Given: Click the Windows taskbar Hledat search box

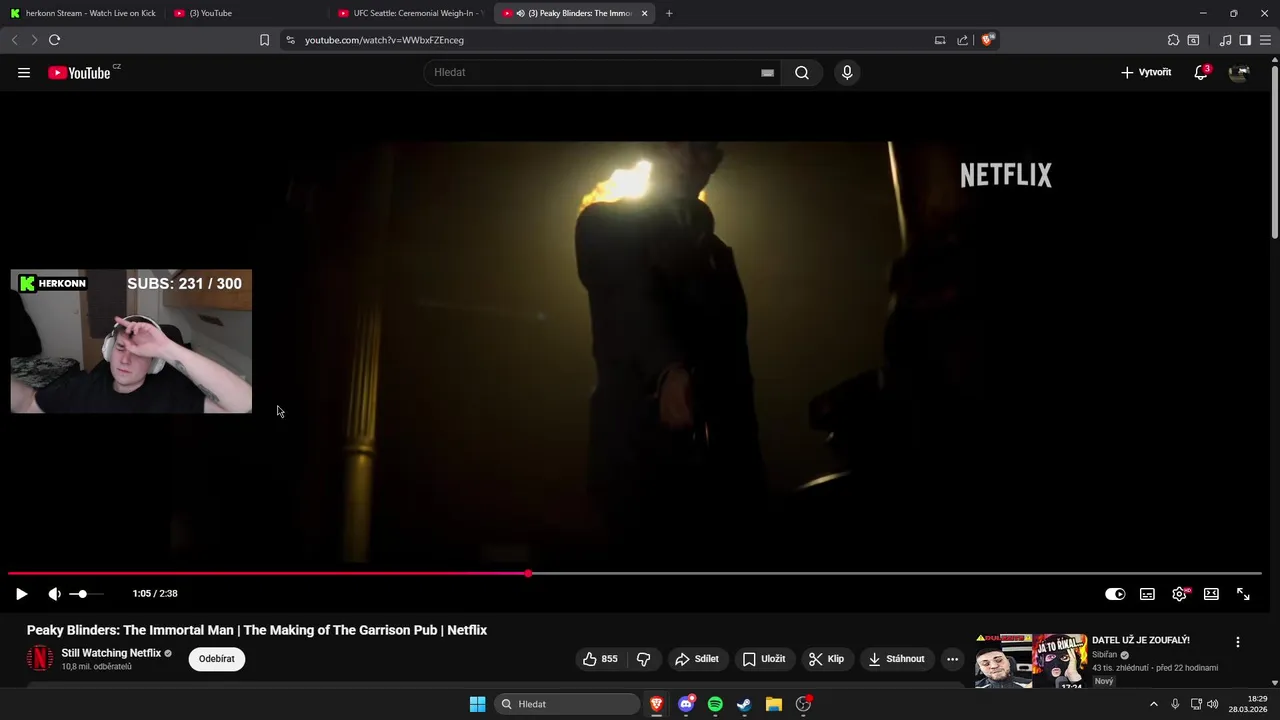Looking at the screenshot, I should coord(567,704).
